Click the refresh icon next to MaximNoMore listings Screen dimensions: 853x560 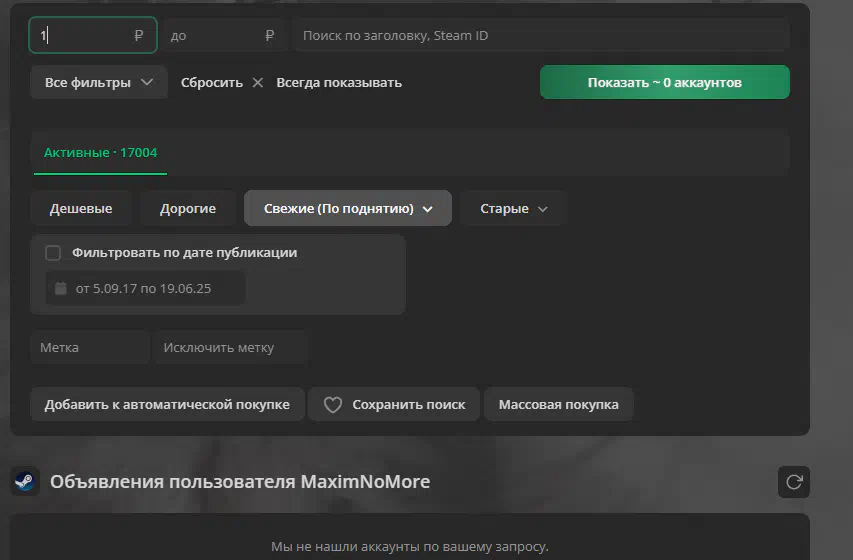pyautogui.click(x=794, y=482)
